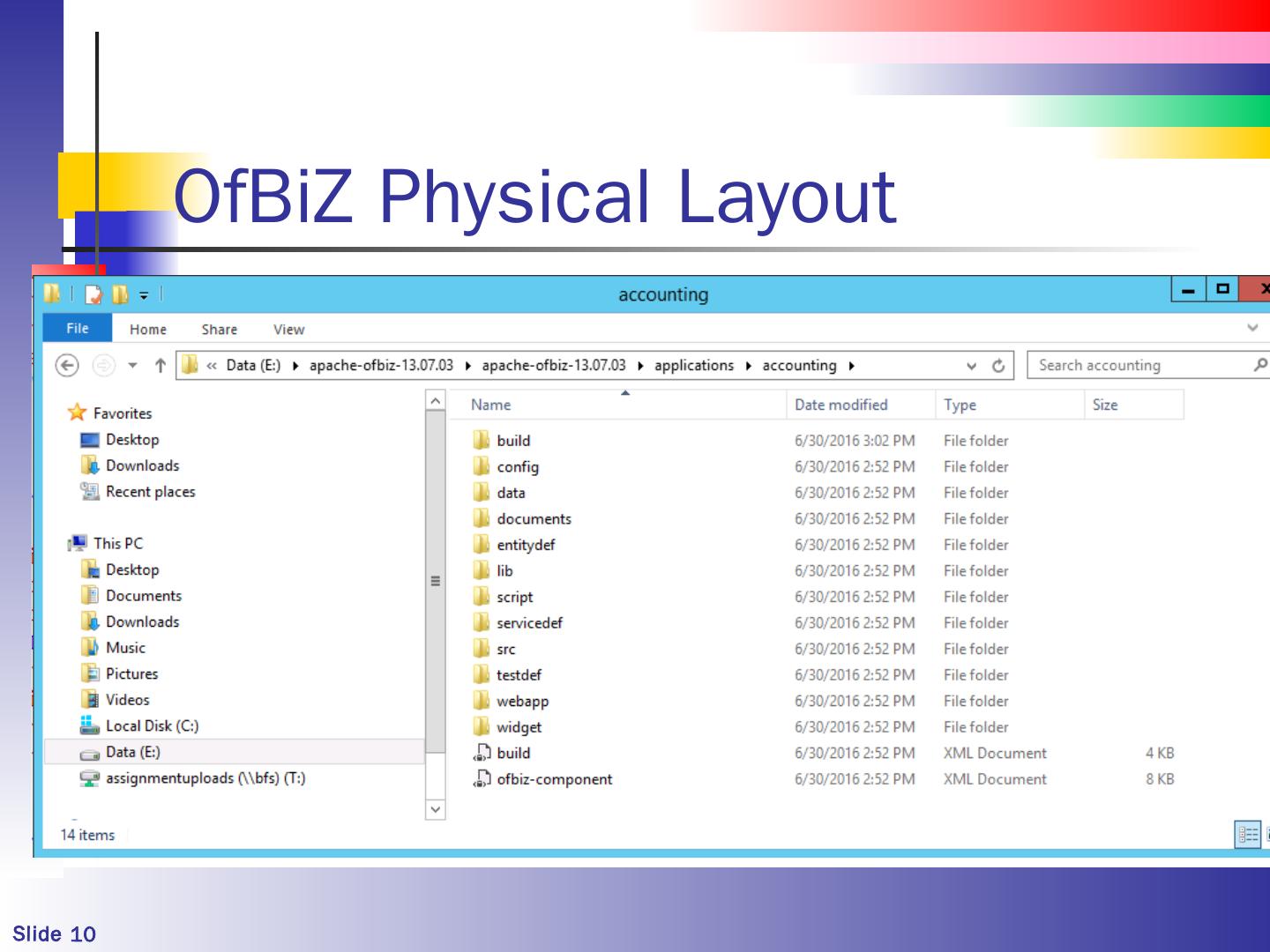Viewport: 1270px width, 952px height.
Task: Open the address bar history dropdown
Action: 971,366
